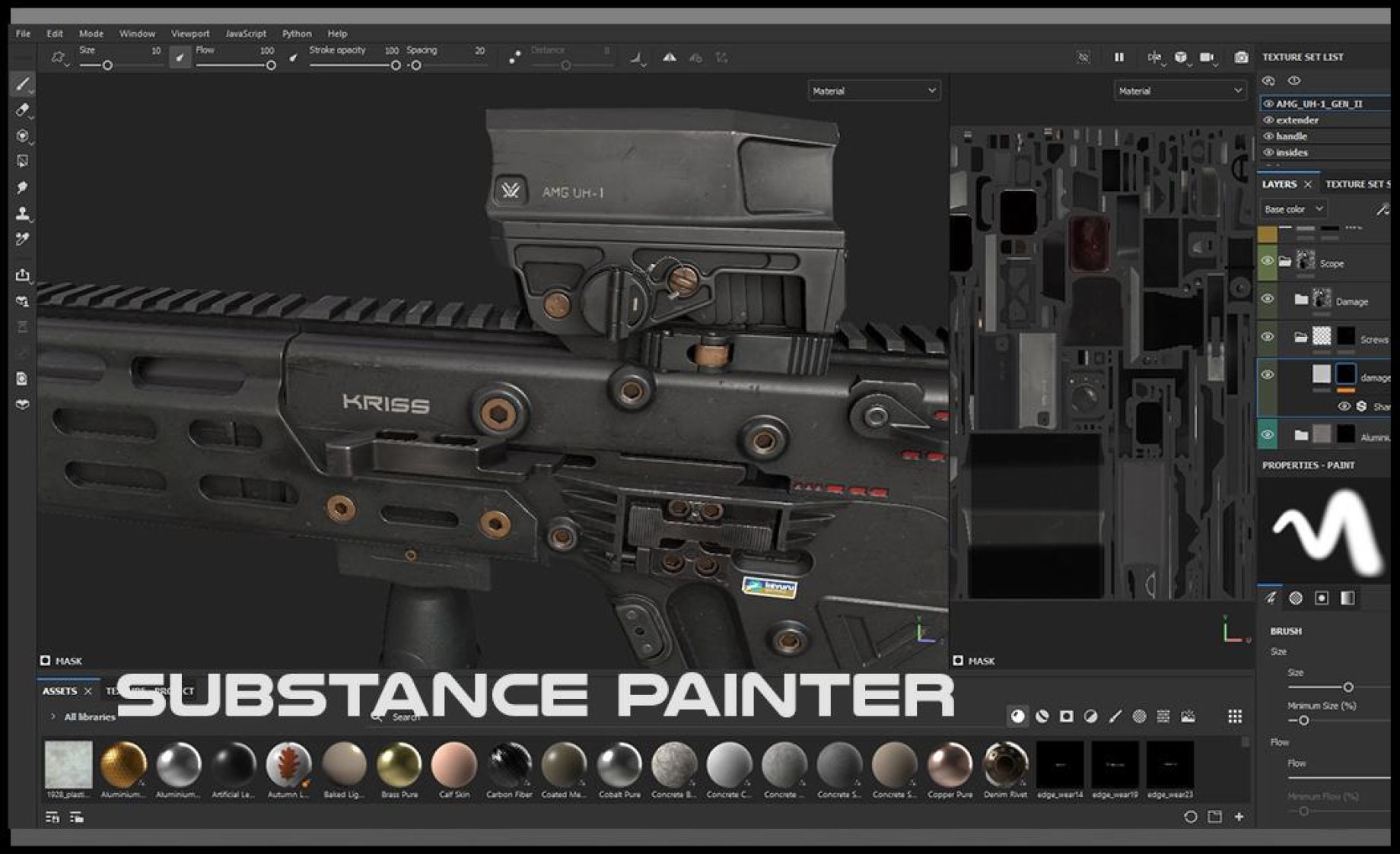Toggle visibility of insides texture set
The image size is (1400, 854).
[x=1268, y=152]
